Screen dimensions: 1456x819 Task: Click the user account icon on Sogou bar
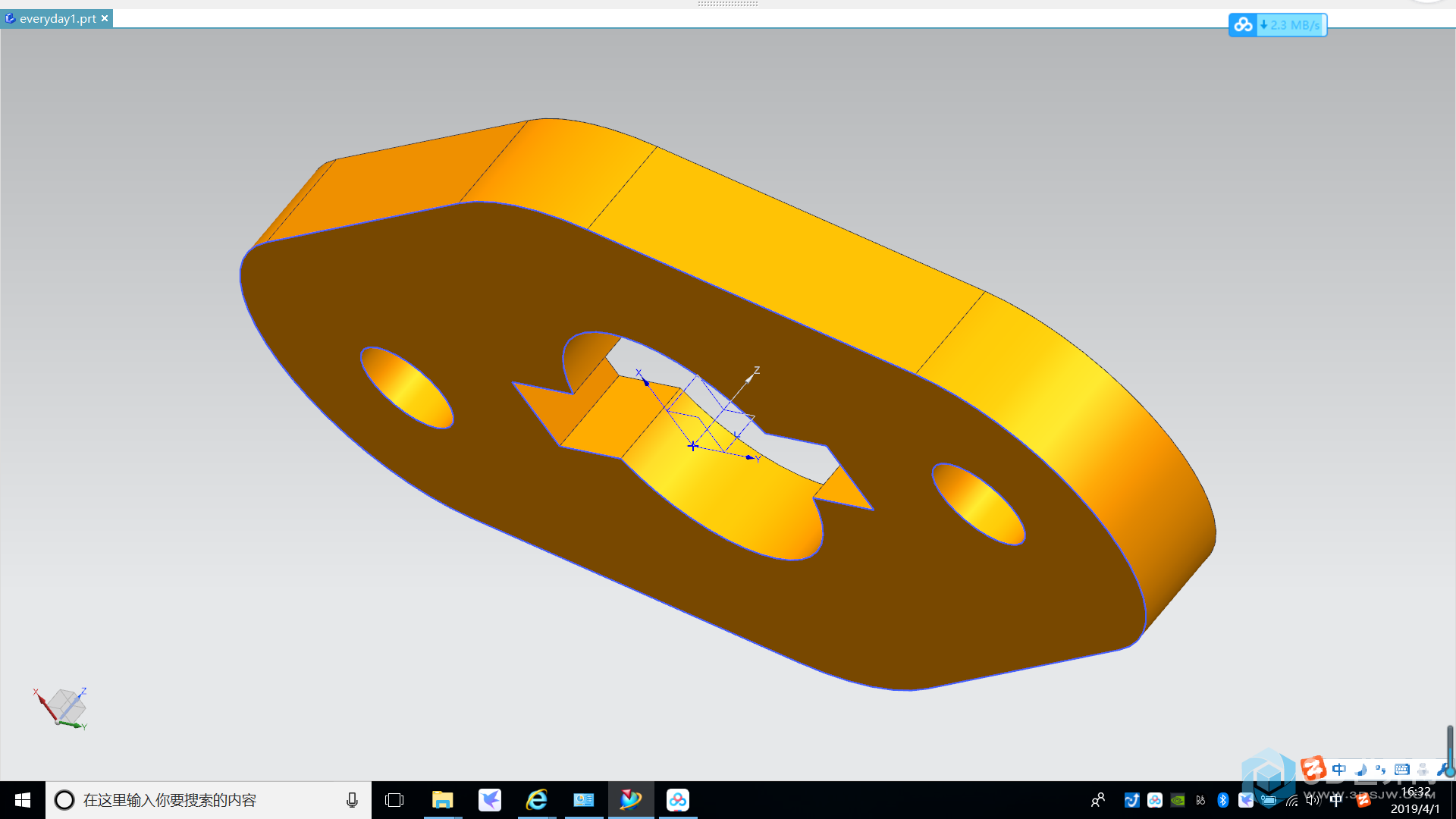pyautogui.click(x=1423, y=769)
